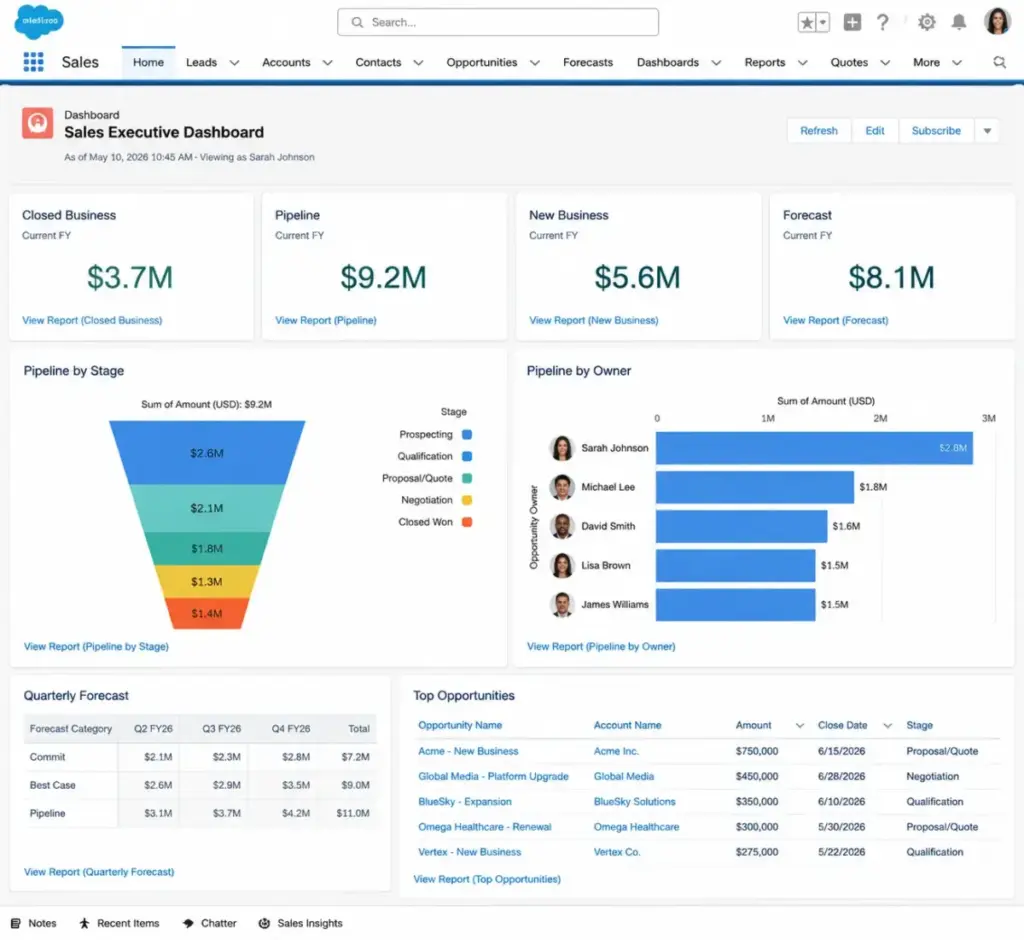Open Chatter in utility bar
Screen dimensions: 1024x940
(x=210, y=923)
